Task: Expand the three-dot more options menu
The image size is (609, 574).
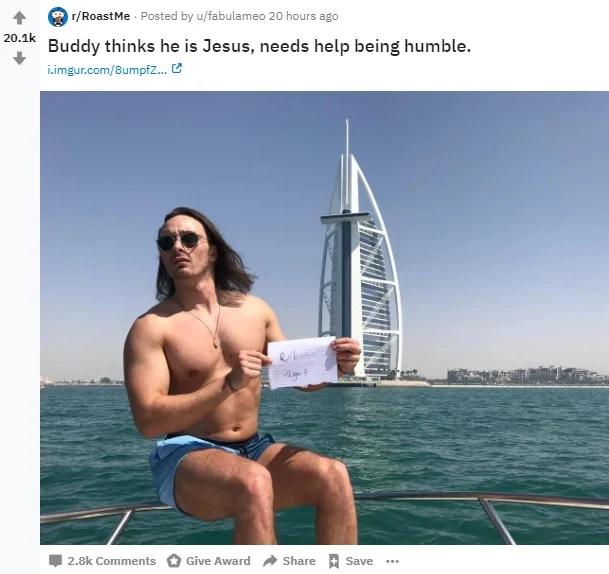Action: pyautogui.click(x=392, y=561)
